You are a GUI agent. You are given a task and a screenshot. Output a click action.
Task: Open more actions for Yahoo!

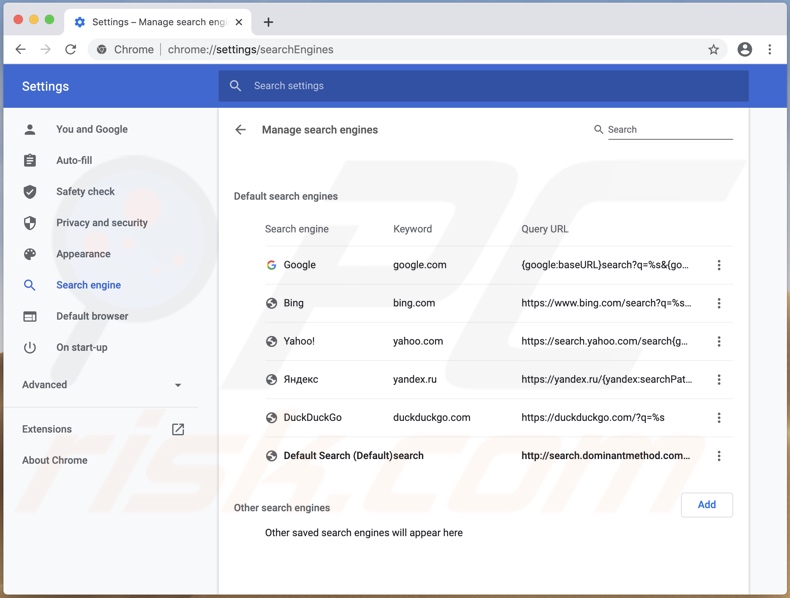tap(719, 342)
